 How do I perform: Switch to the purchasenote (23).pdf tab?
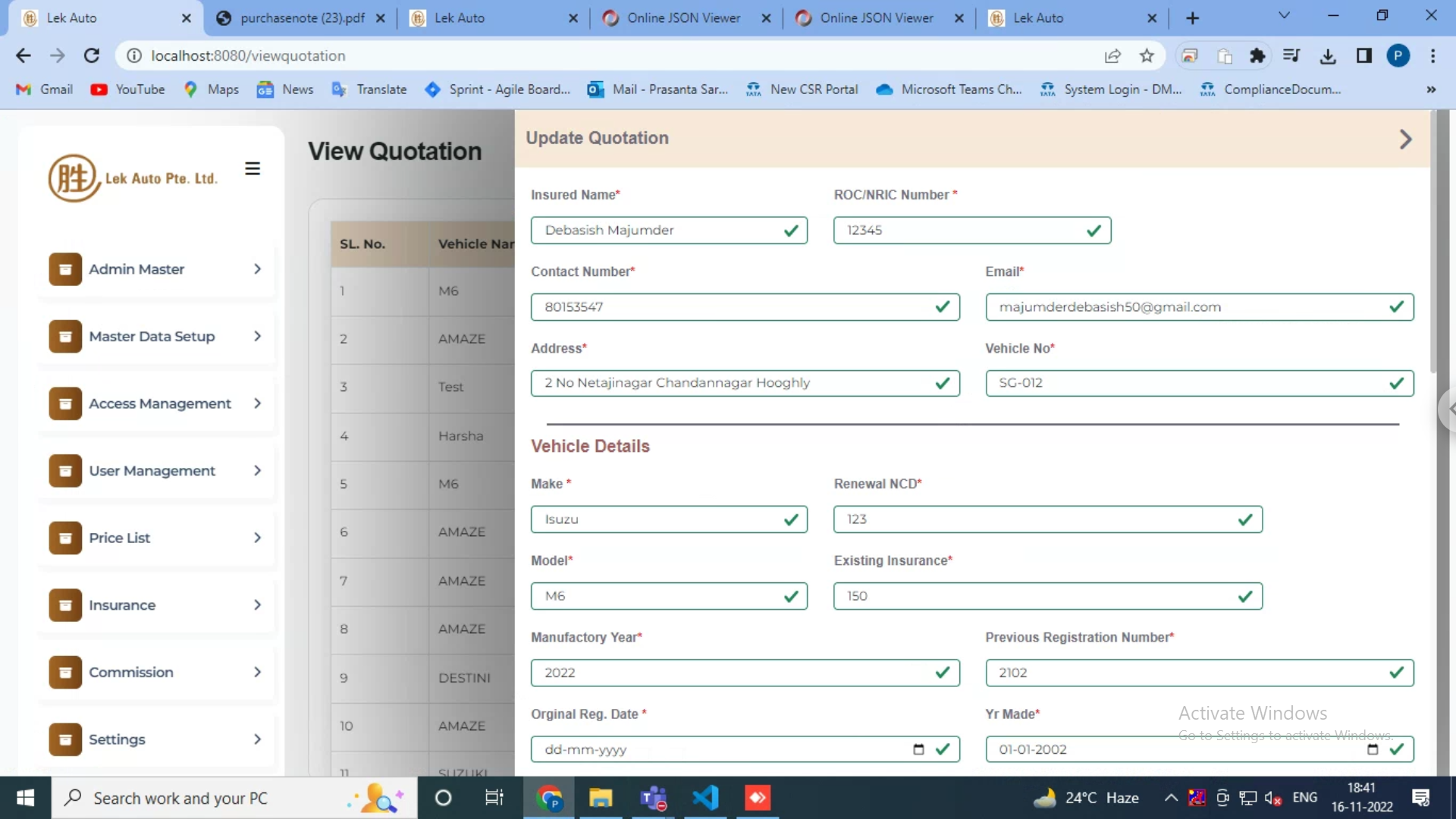pyautogui.click(x=301, y=17)
